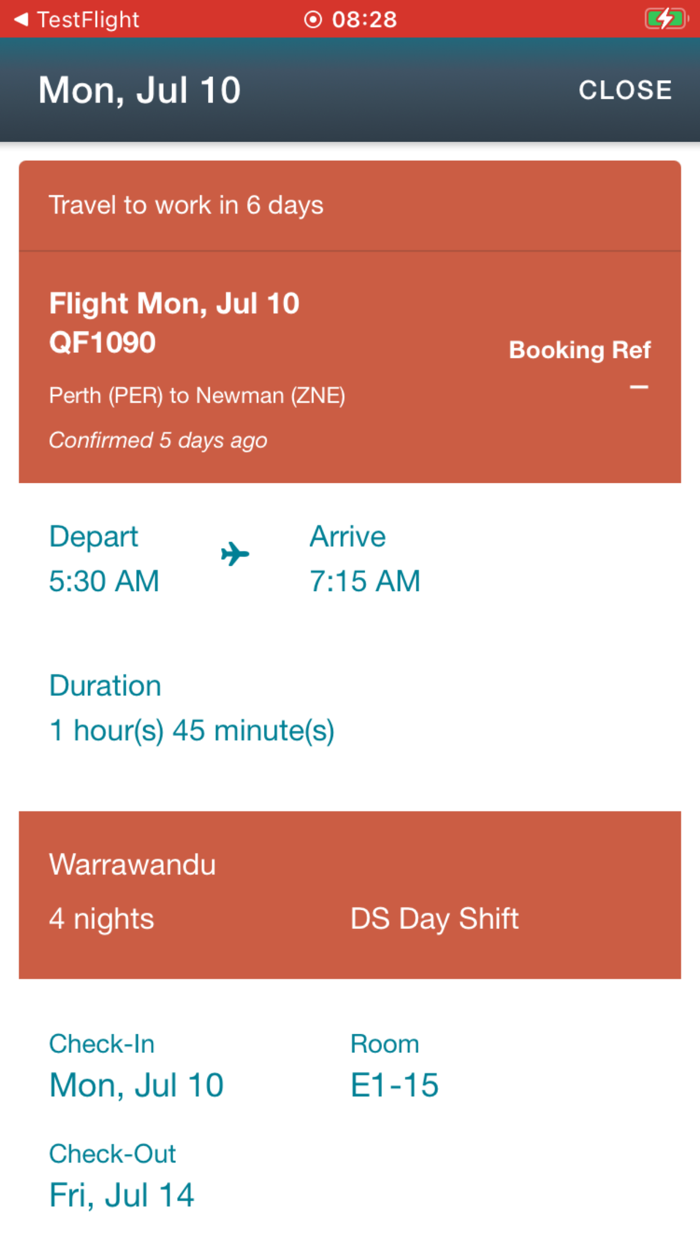Tap the DS Day Shift label

[434, 919]
